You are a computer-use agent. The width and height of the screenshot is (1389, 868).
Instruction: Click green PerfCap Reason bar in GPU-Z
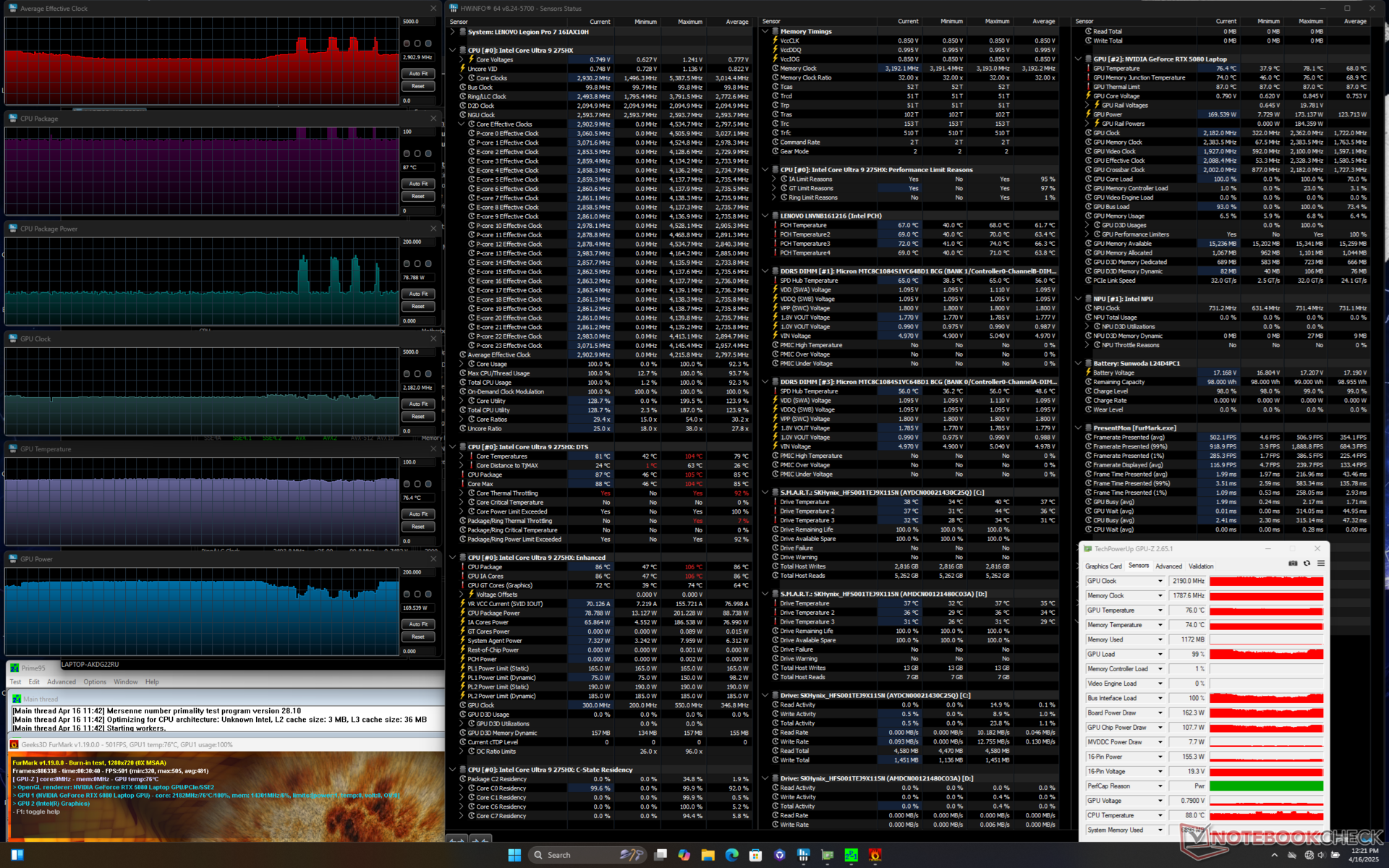[1265, 786]
